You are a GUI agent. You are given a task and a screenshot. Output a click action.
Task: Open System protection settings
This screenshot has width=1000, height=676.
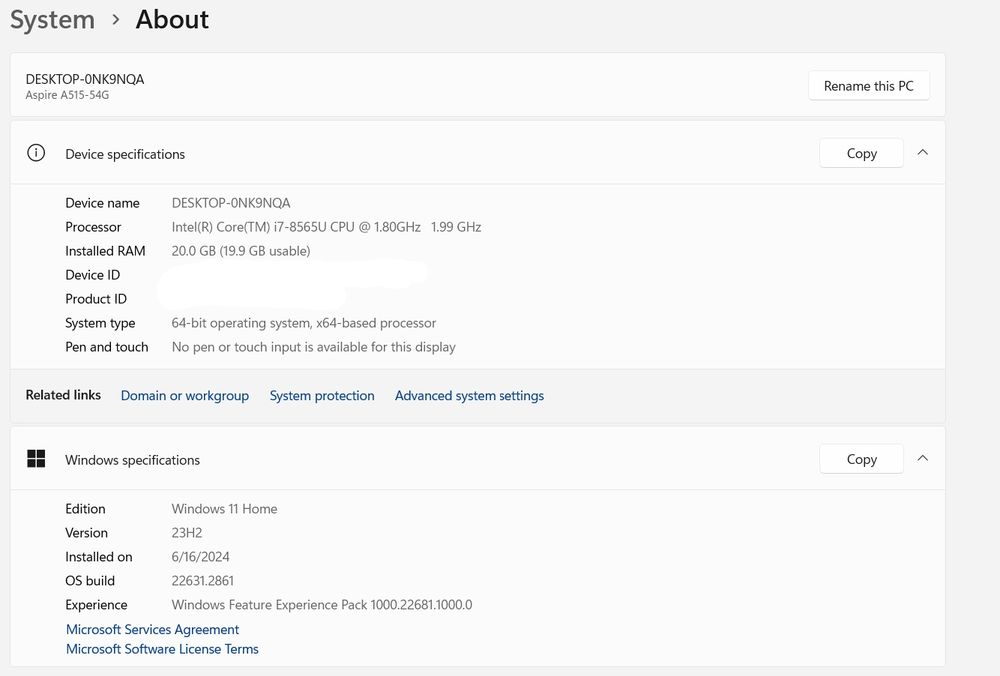pyautogui.click(x=322, y=396)
